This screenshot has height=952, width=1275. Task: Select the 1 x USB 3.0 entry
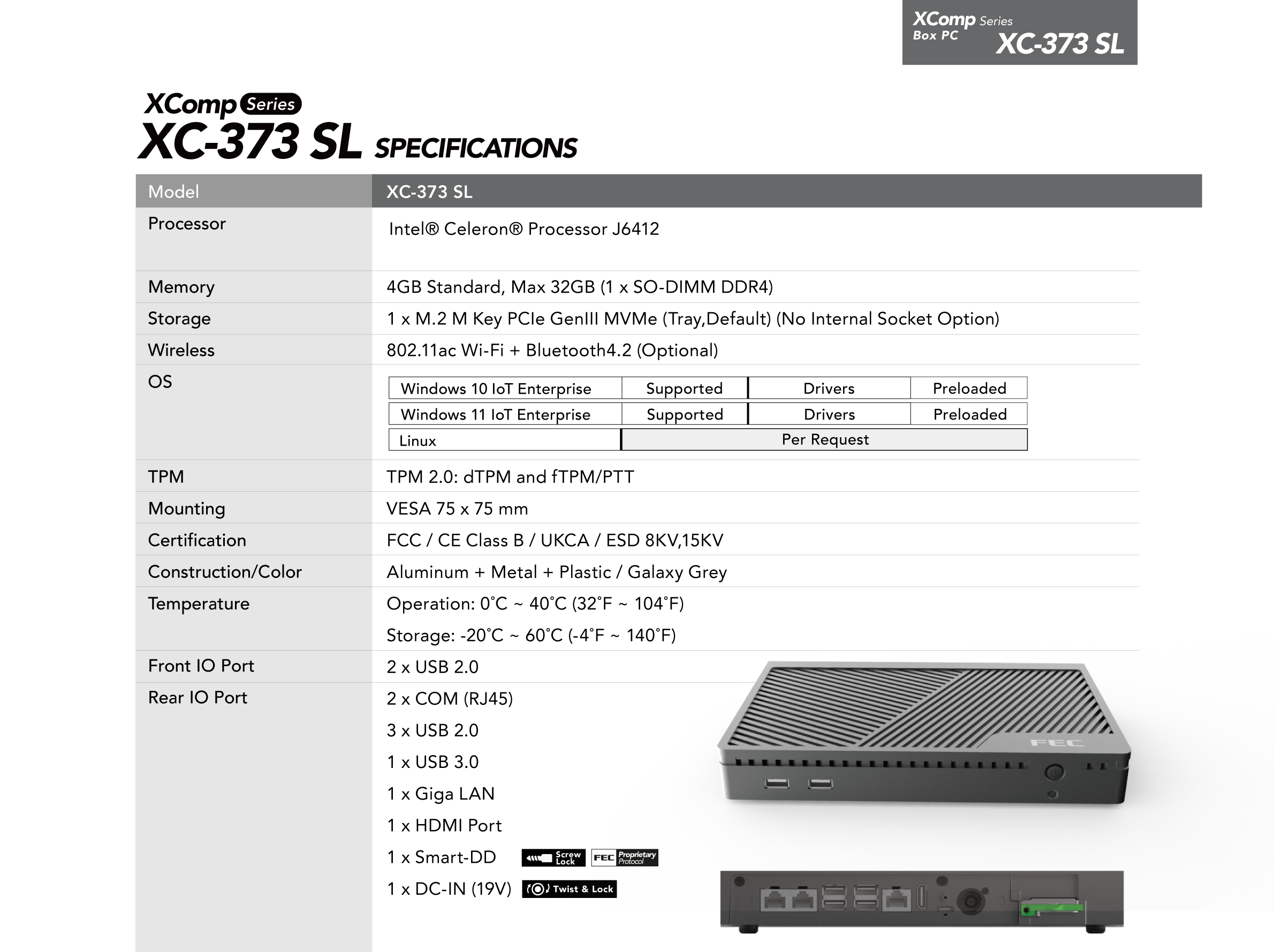coord(432,763)
